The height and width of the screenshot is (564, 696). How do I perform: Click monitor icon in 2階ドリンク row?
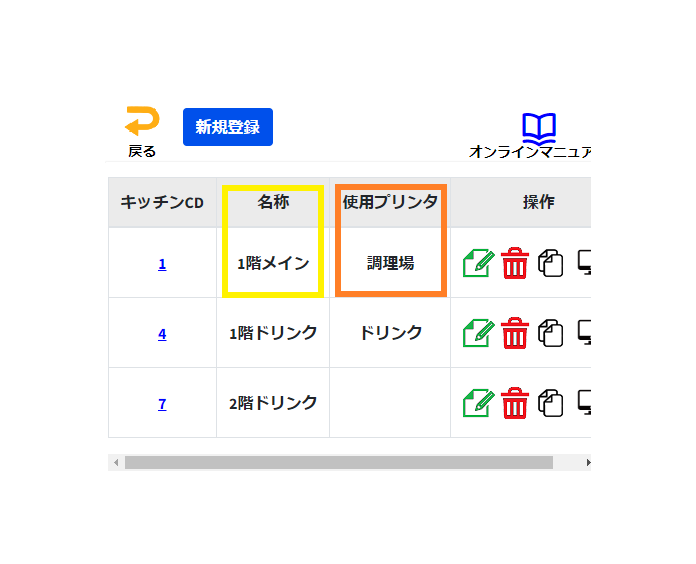point(584,403)
